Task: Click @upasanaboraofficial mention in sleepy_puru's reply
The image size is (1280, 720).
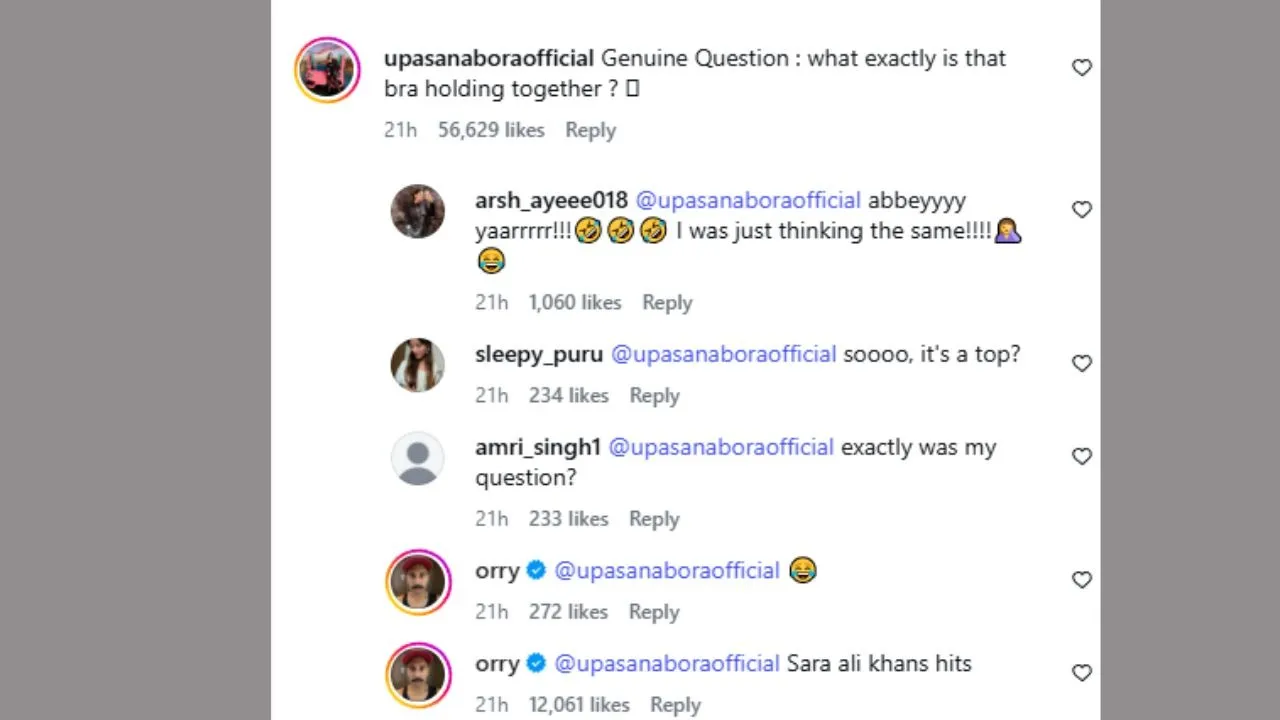Action: pyautogui.click(x=723, y=354)
